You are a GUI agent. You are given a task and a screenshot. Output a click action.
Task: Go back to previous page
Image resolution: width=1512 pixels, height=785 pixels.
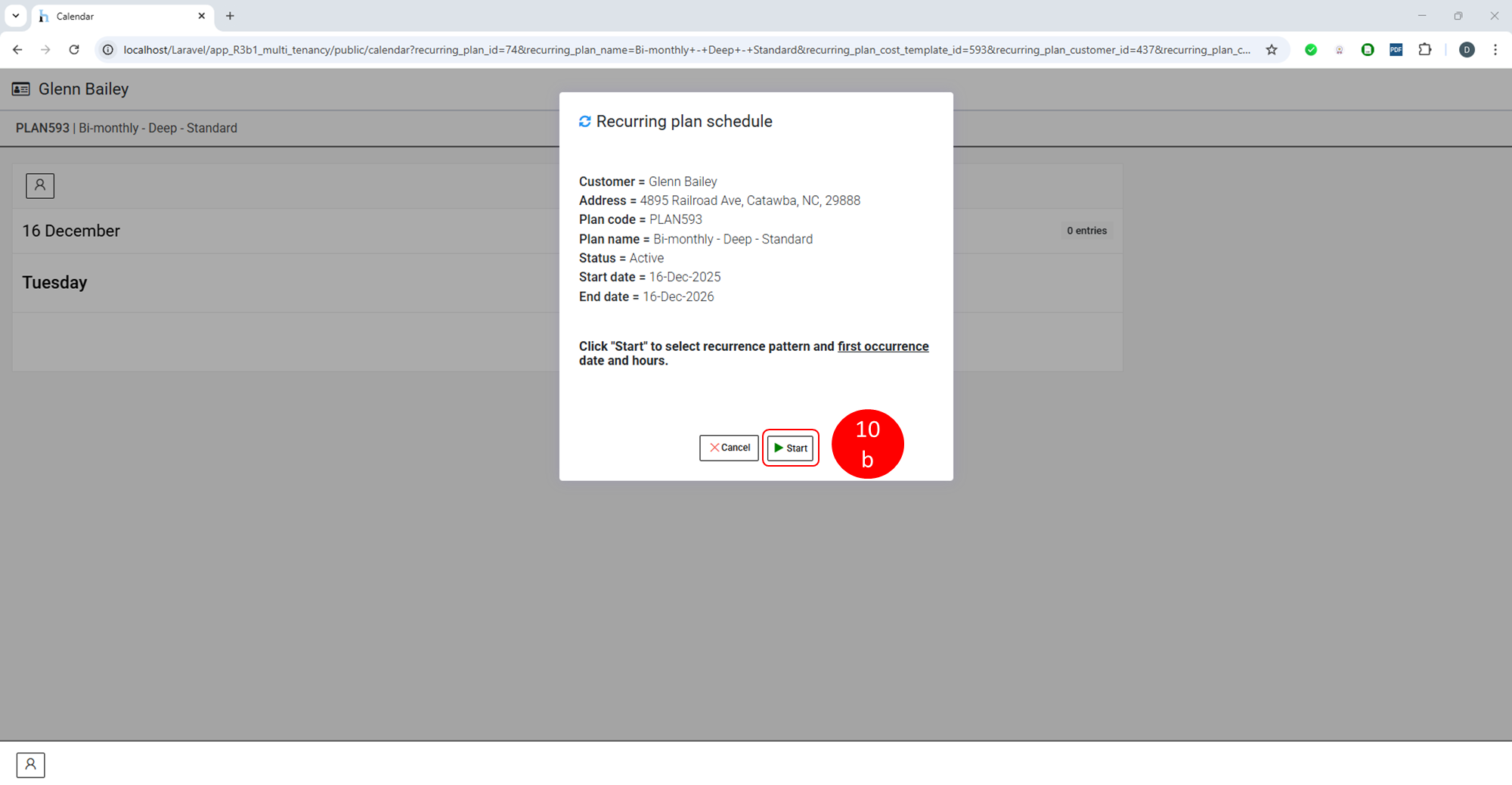coord(17,50)
